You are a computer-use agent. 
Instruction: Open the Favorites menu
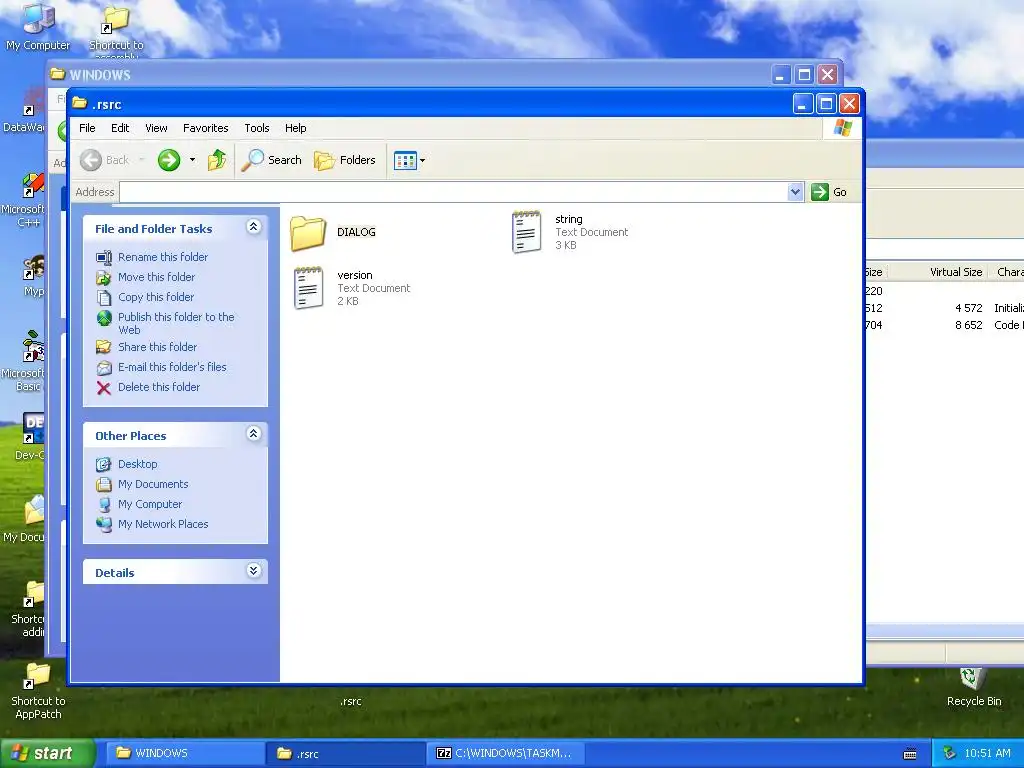pyautogui.click(x=206, y=128)
